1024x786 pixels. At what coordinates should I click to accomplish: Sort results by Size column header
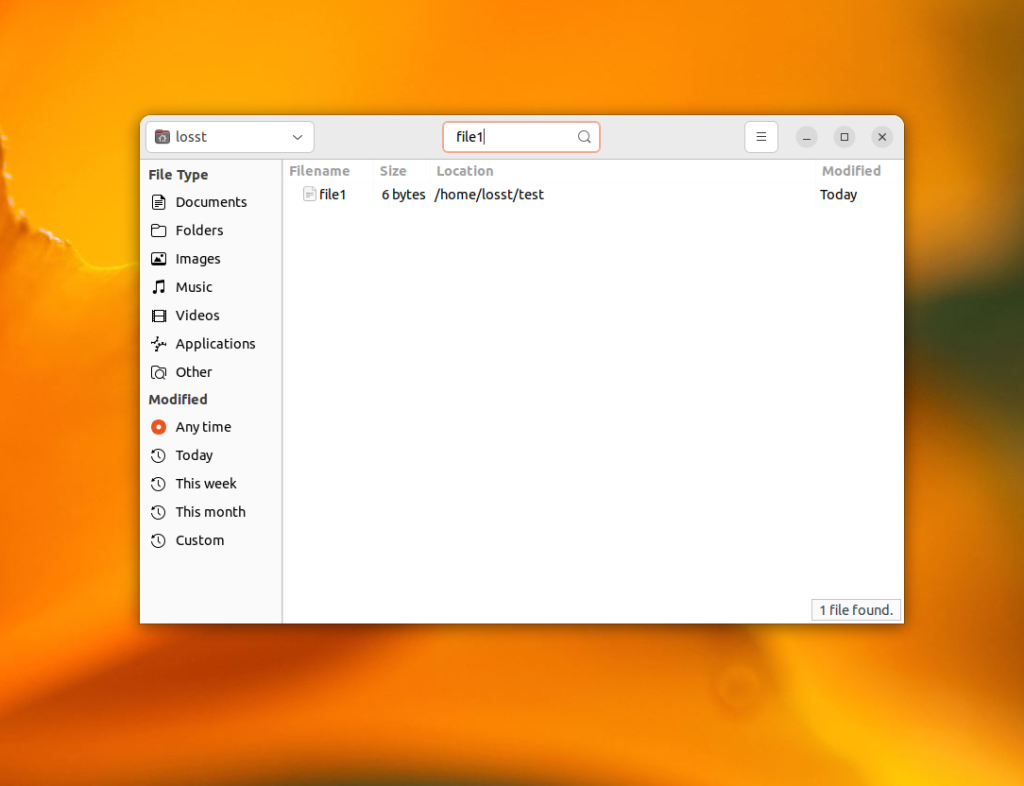coord(402,171)
